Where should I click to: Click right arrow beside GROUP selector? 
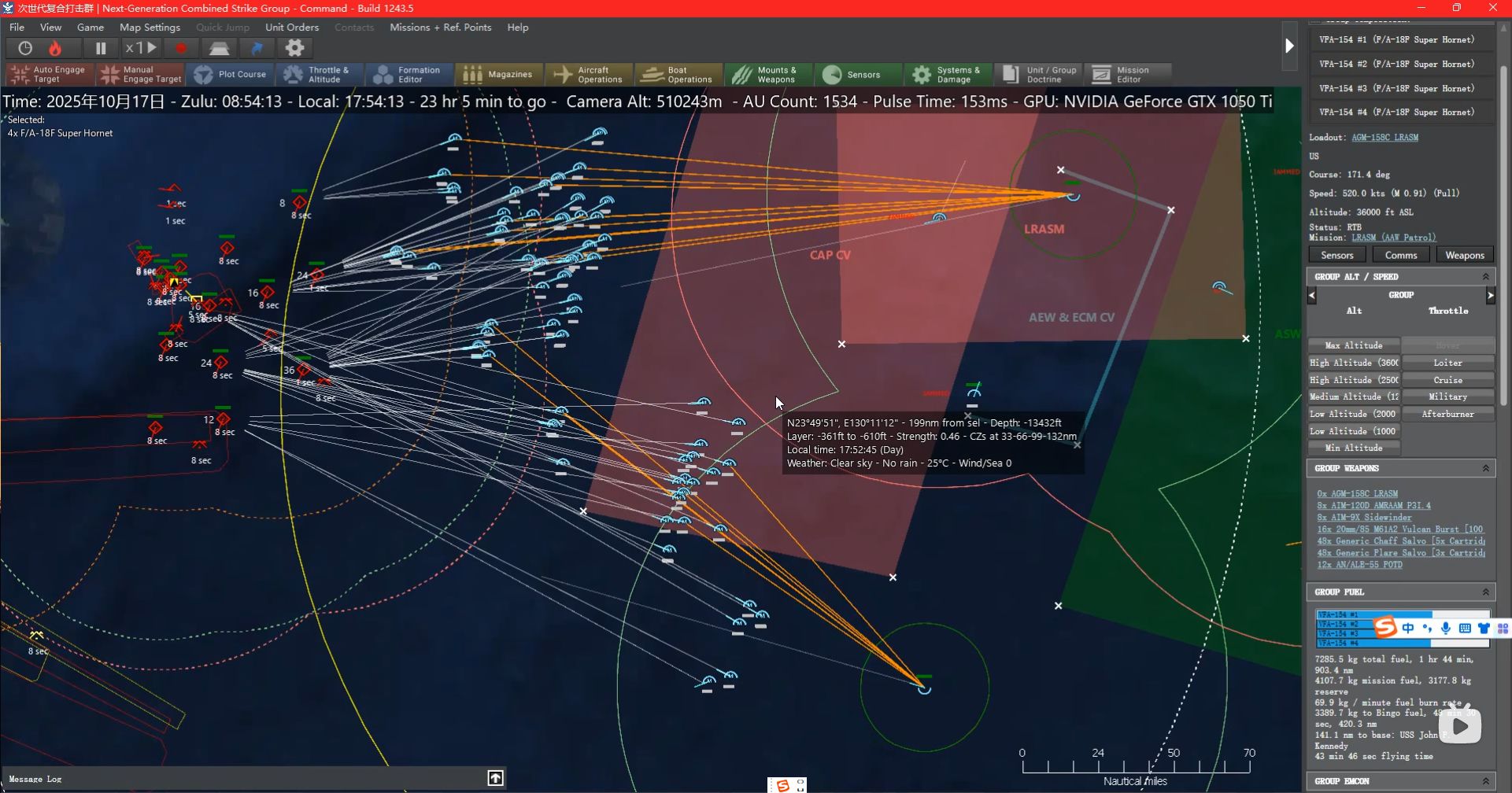coord(1490,296)
